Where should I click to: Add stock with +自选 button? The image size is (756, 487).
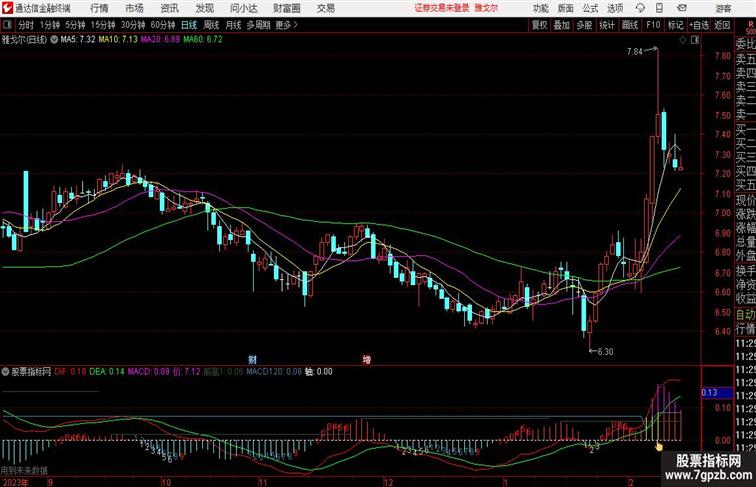[699, 25]
